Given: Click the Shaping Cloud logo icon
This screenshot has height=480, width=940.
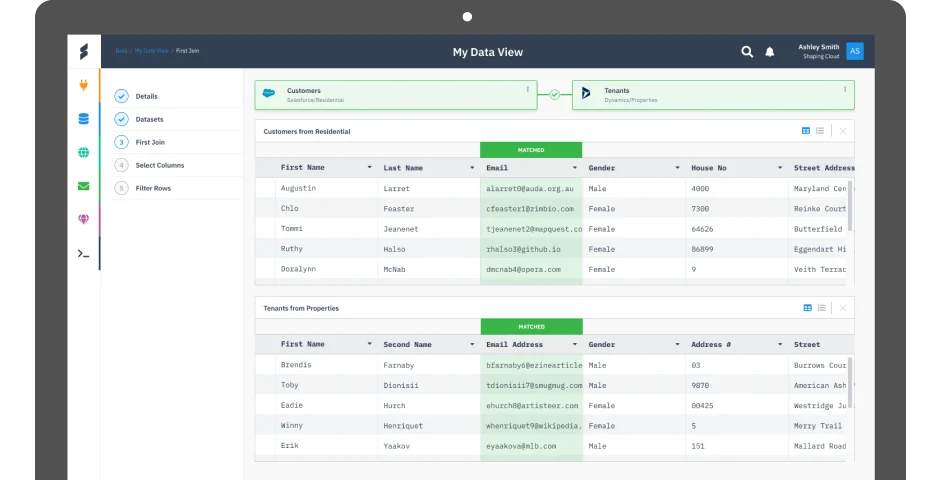Looking at the screenshot, I should (x=84, y=52).
